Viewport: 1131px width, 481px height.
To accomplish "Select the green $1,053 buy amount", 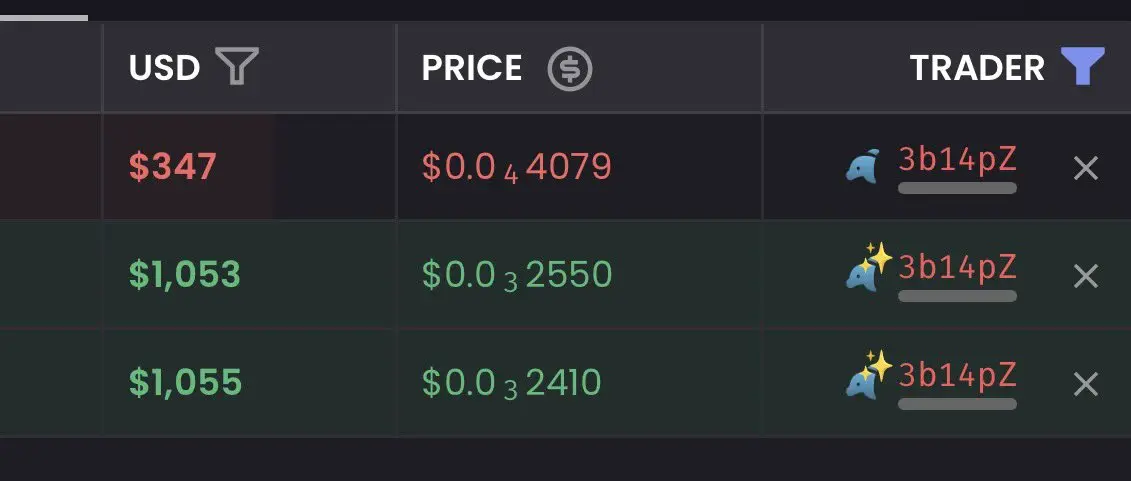I will tap(185, 275).
